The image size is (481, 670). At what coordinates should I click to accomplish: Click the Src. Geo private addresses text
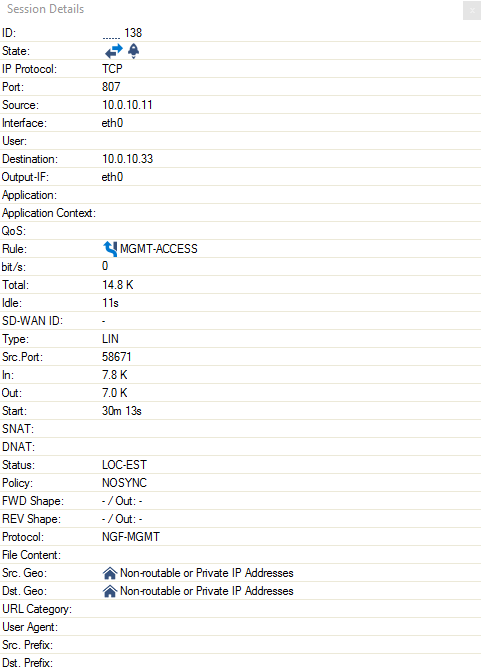(x=207, y=573)
